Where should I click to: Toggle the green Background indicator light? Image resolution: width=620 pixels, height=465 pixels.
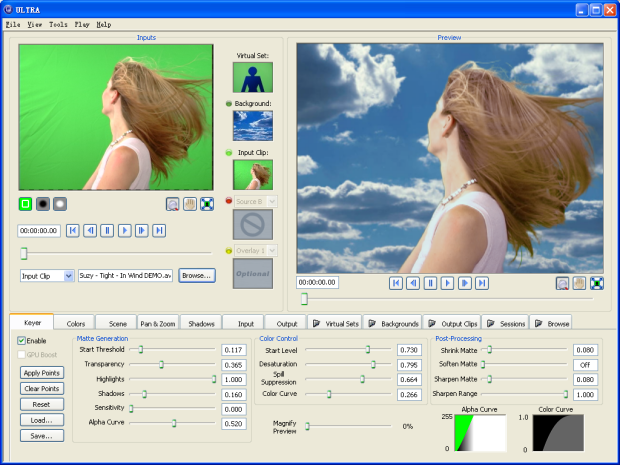pyautogui.click(x=229, y=103)
